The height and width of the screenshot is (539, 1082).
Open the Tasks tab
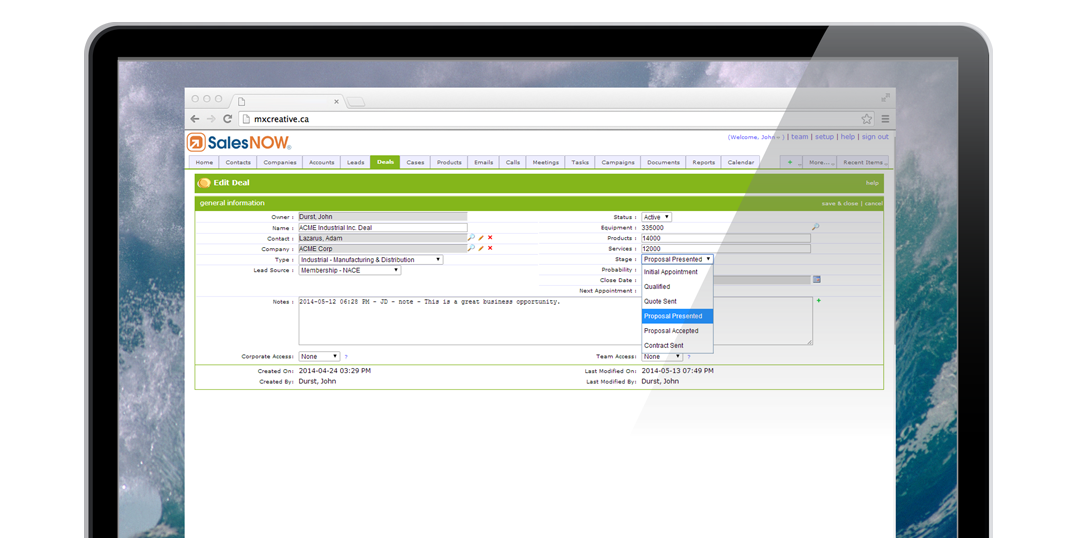pyautogui.click(x=580, y=162)
